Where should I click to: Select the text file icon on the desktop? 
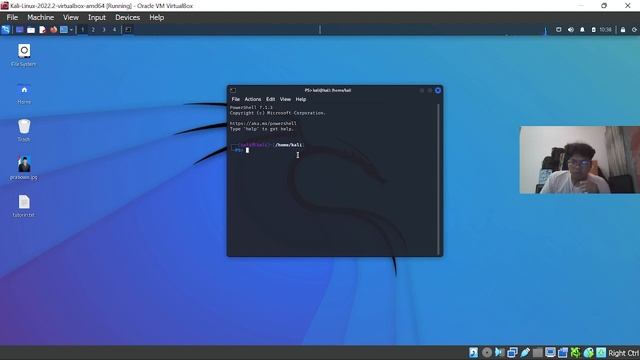(x=24, y=206)
